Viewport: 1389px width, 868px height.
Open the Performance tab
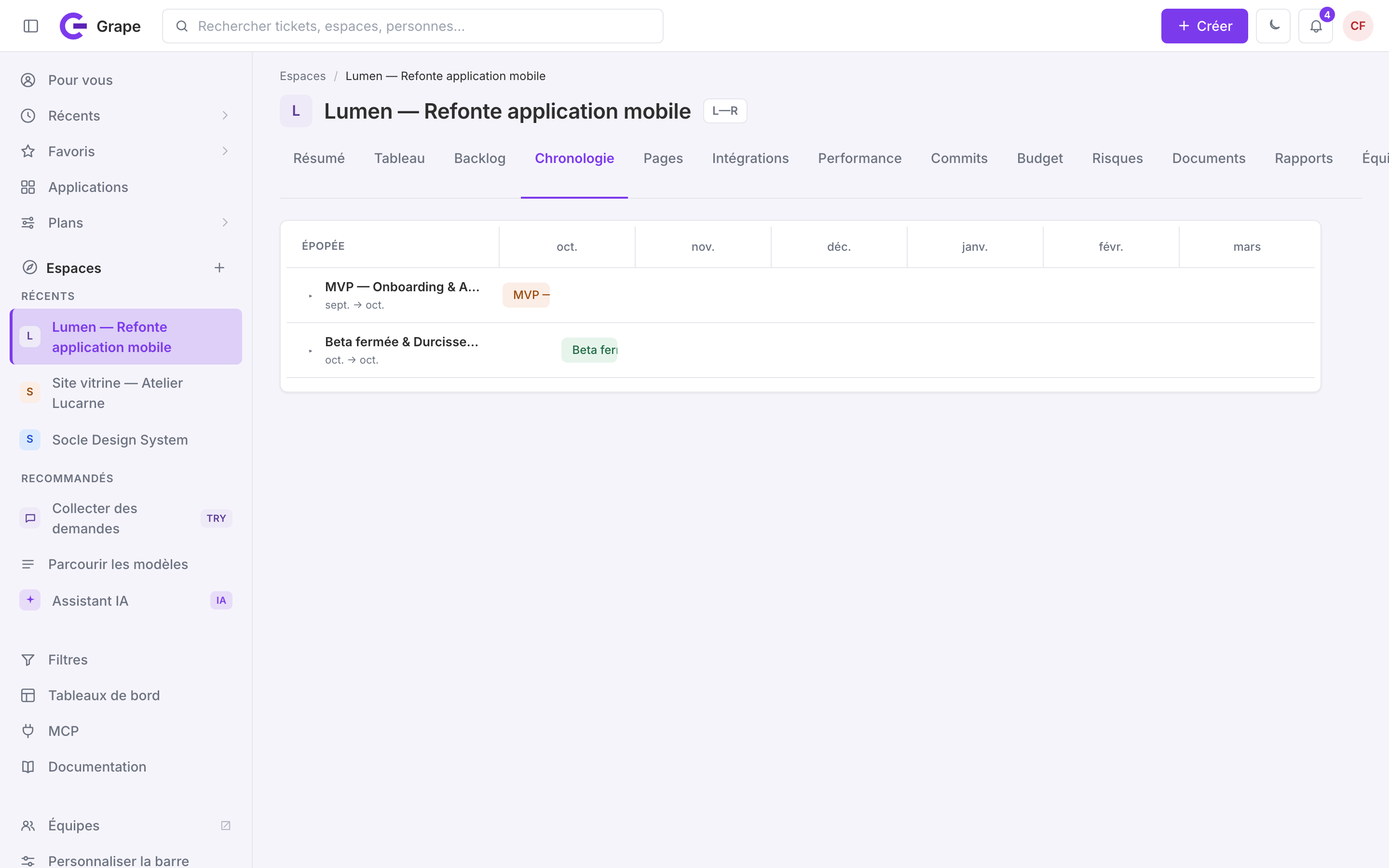(859, 159)
